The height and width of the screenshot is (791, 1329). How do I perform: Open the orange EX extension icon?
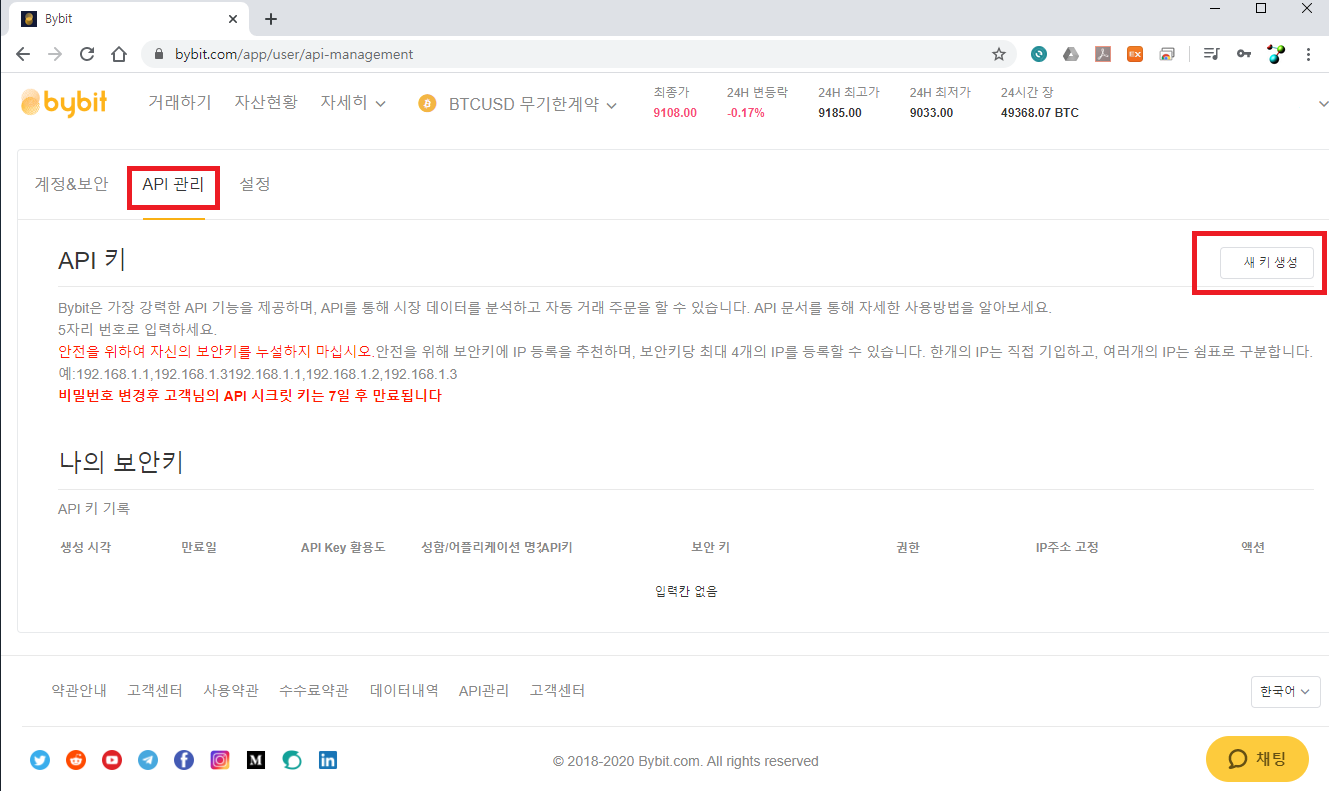[x=1135, y=54]
